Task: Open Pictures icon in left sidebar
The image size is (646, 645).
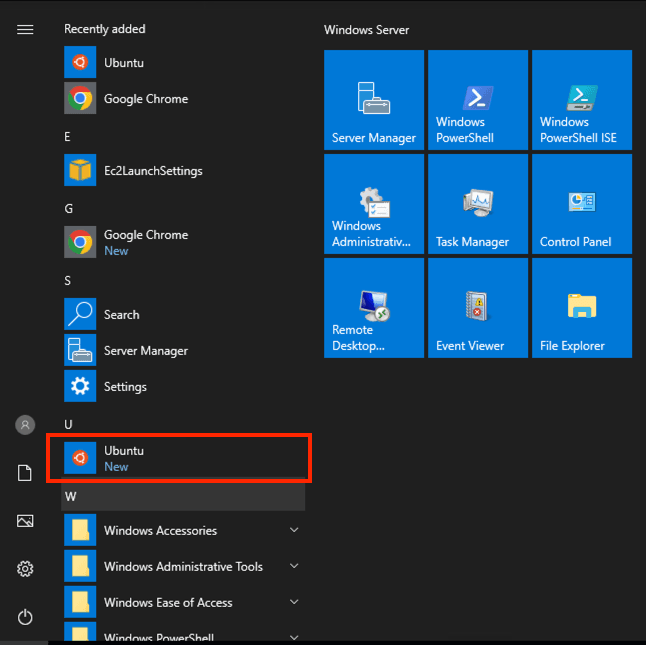Action: 25,521
